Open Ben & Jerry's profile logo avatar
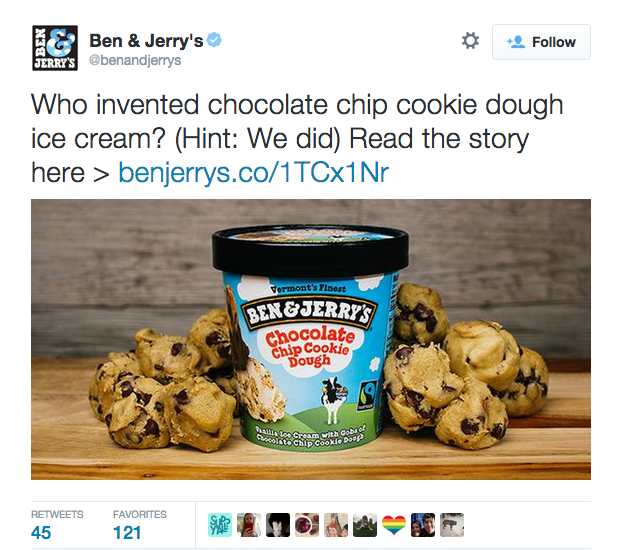This screenshot has width=623, height=550. (x=55, y=48)
